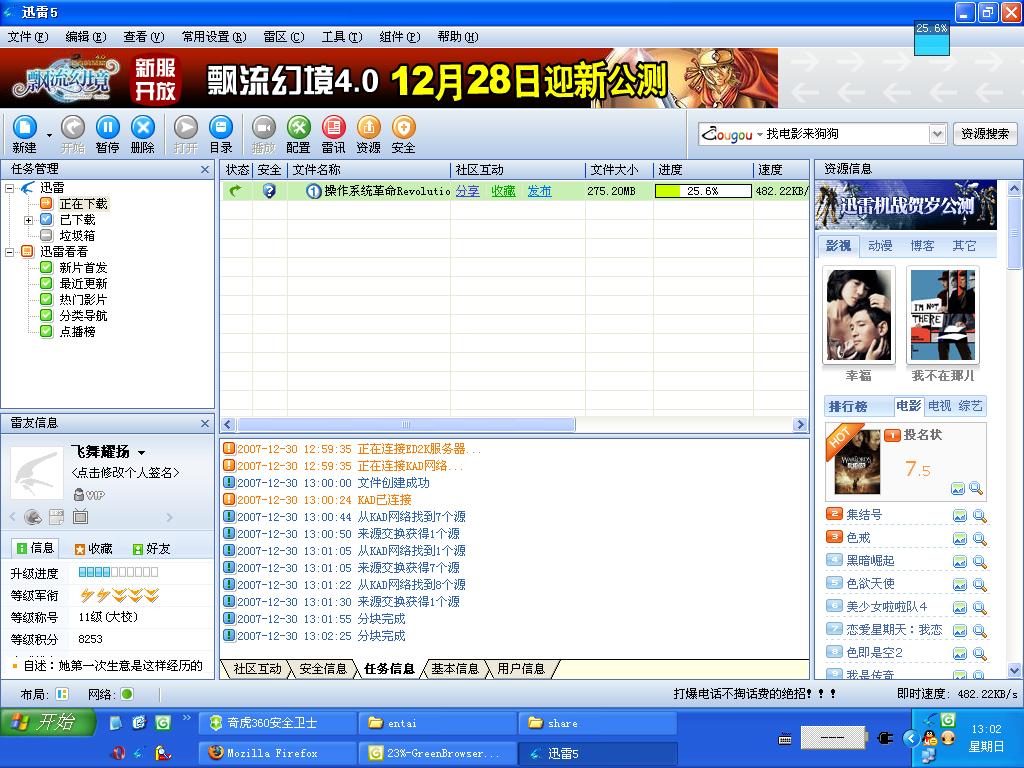The height and width of the screenshot is (768, 1024).
Task: Click the profile avatar picture
Action: click(37, 473)
